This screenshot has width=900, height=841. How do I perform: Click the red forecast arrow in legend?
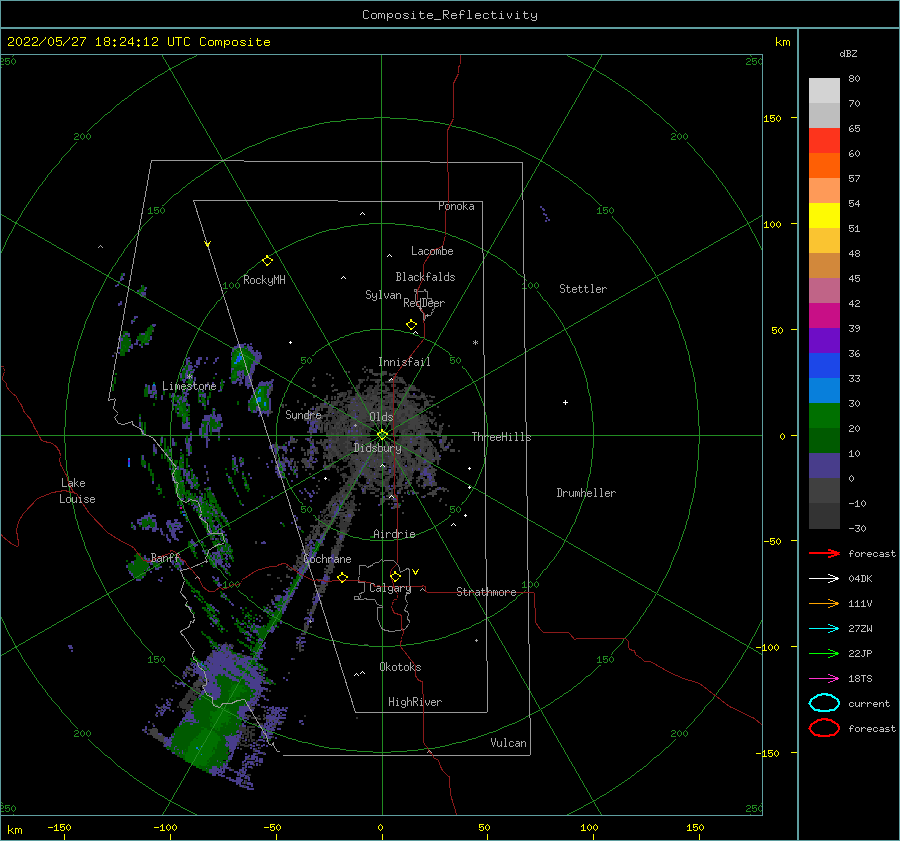click(824, 553)
